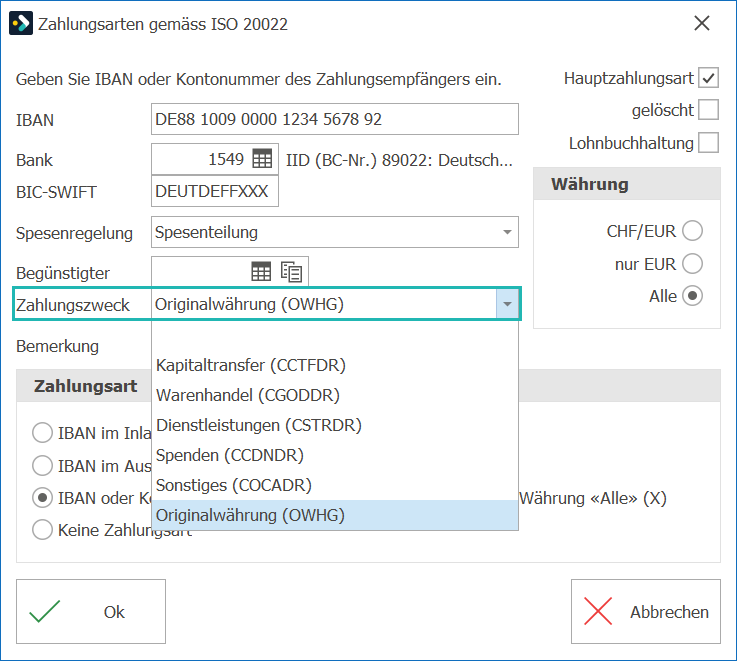Select the CHF/EUR currency radio button
Viewport: 746px width, 670px height.
tap(692, 231)
